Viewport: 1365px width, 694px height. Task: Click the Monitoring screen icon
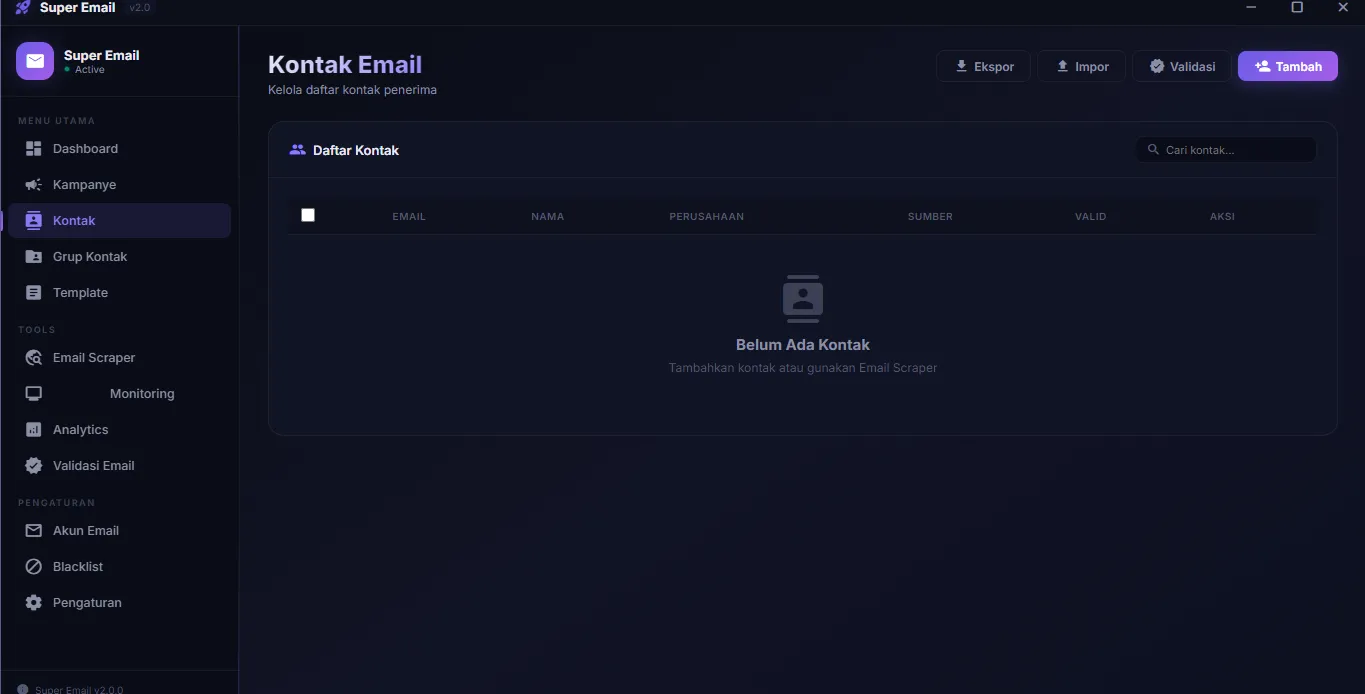pyautogui.click(x=34, y=394)
